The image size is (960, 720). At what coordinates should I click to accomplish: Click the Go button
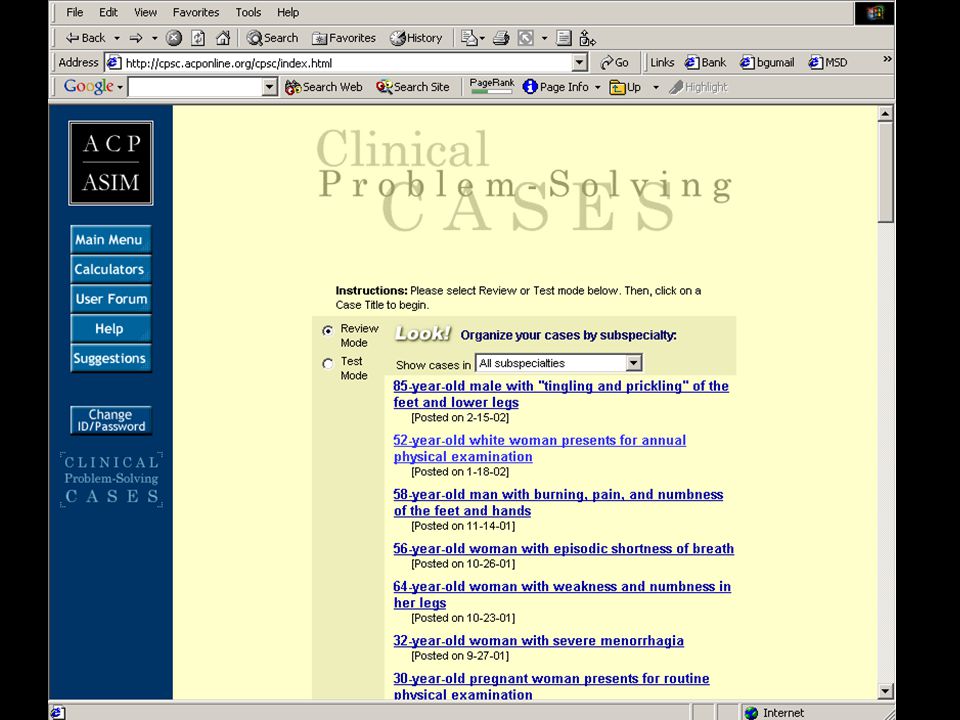coord(615,62)
